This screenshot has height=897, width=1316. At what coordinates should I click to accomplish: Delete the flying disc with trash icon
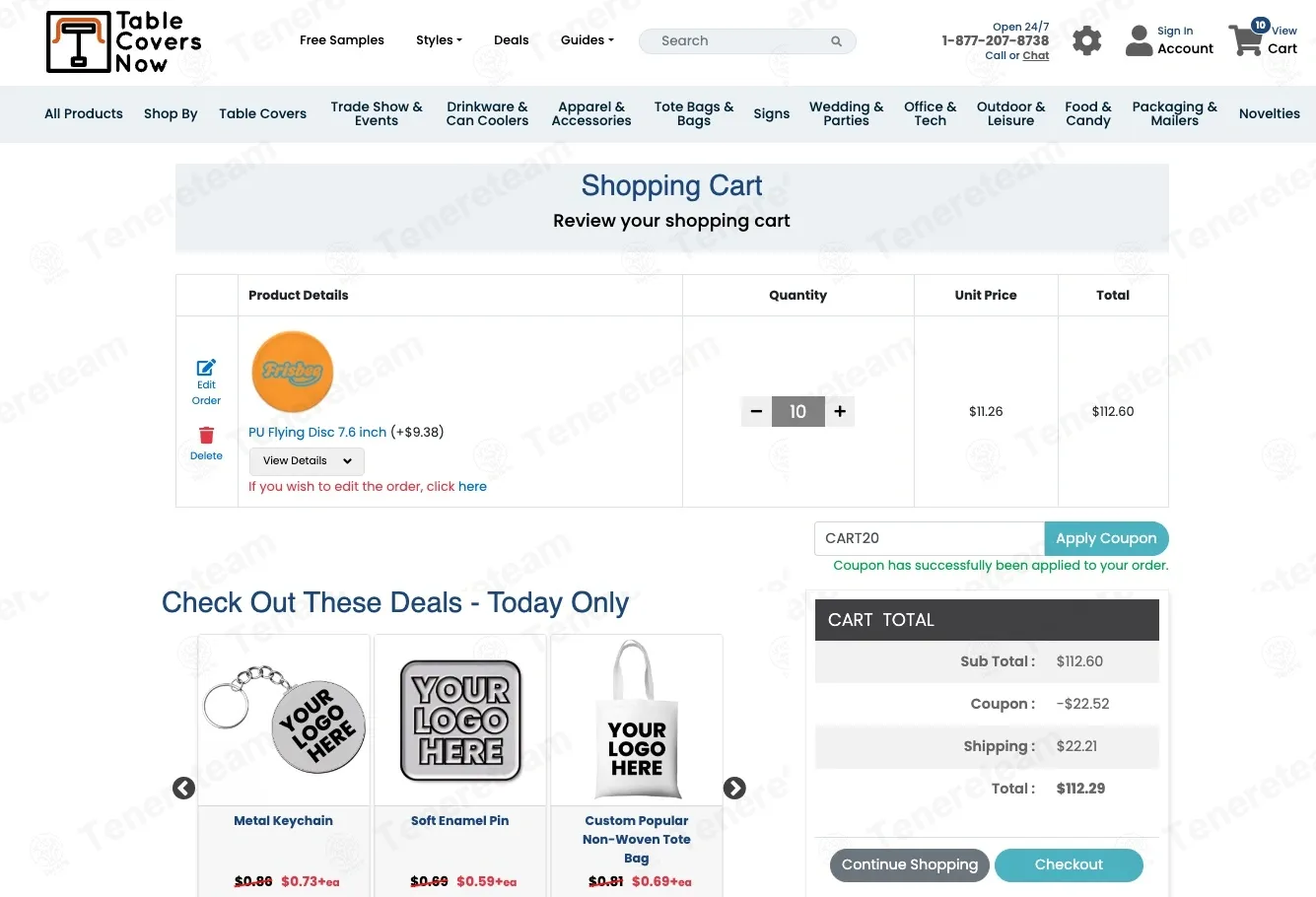206,436
